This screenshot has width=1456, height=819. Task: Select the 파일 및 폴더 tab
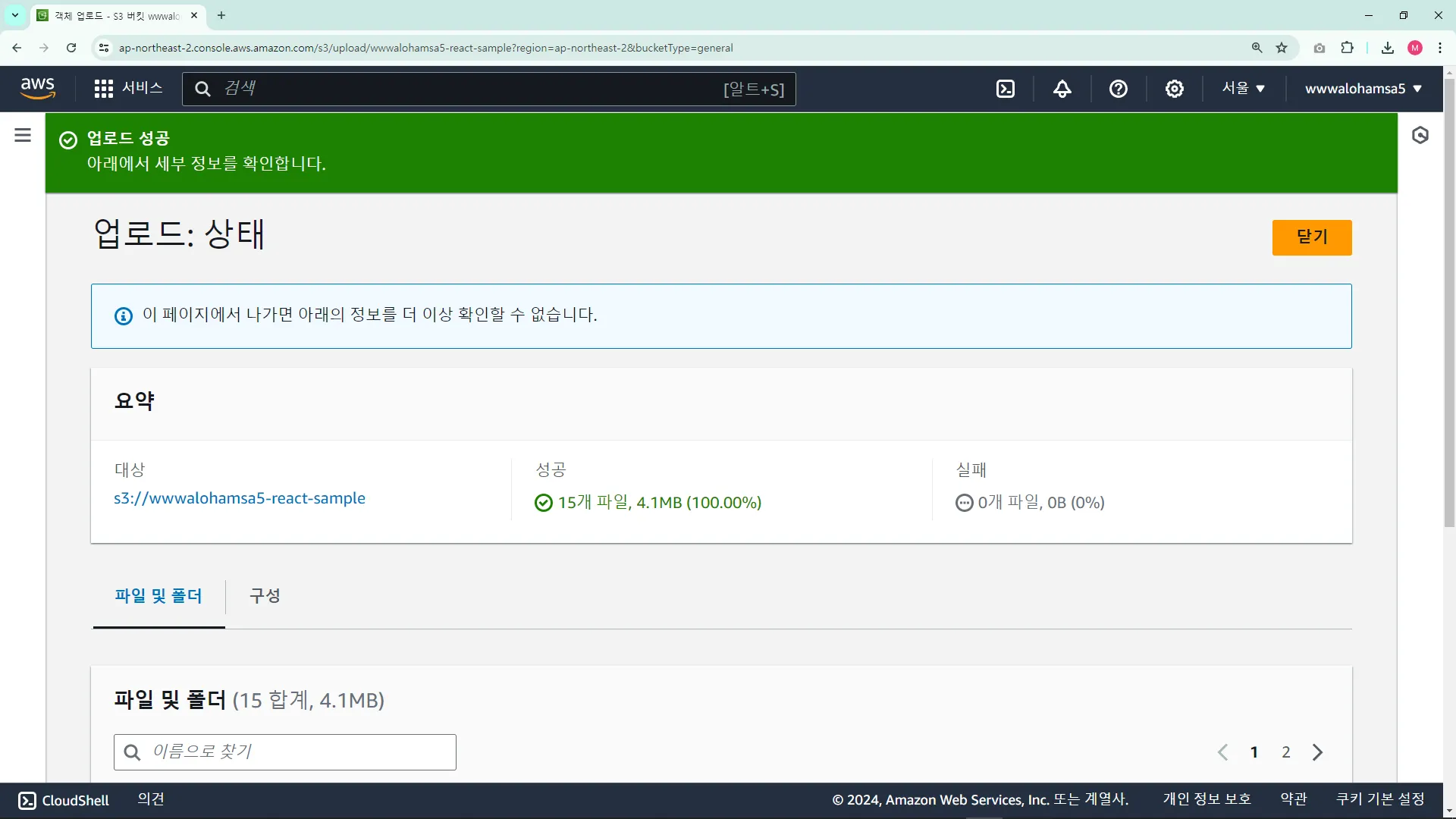click(x=158, y=596)
